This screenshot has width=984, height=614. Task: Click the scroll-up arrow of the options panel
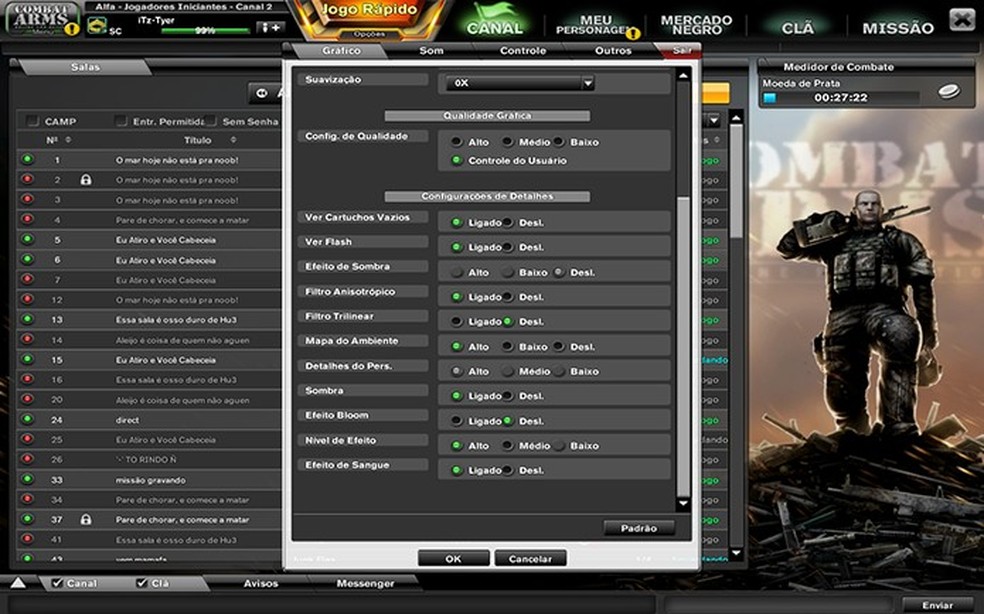click(683, 76)
